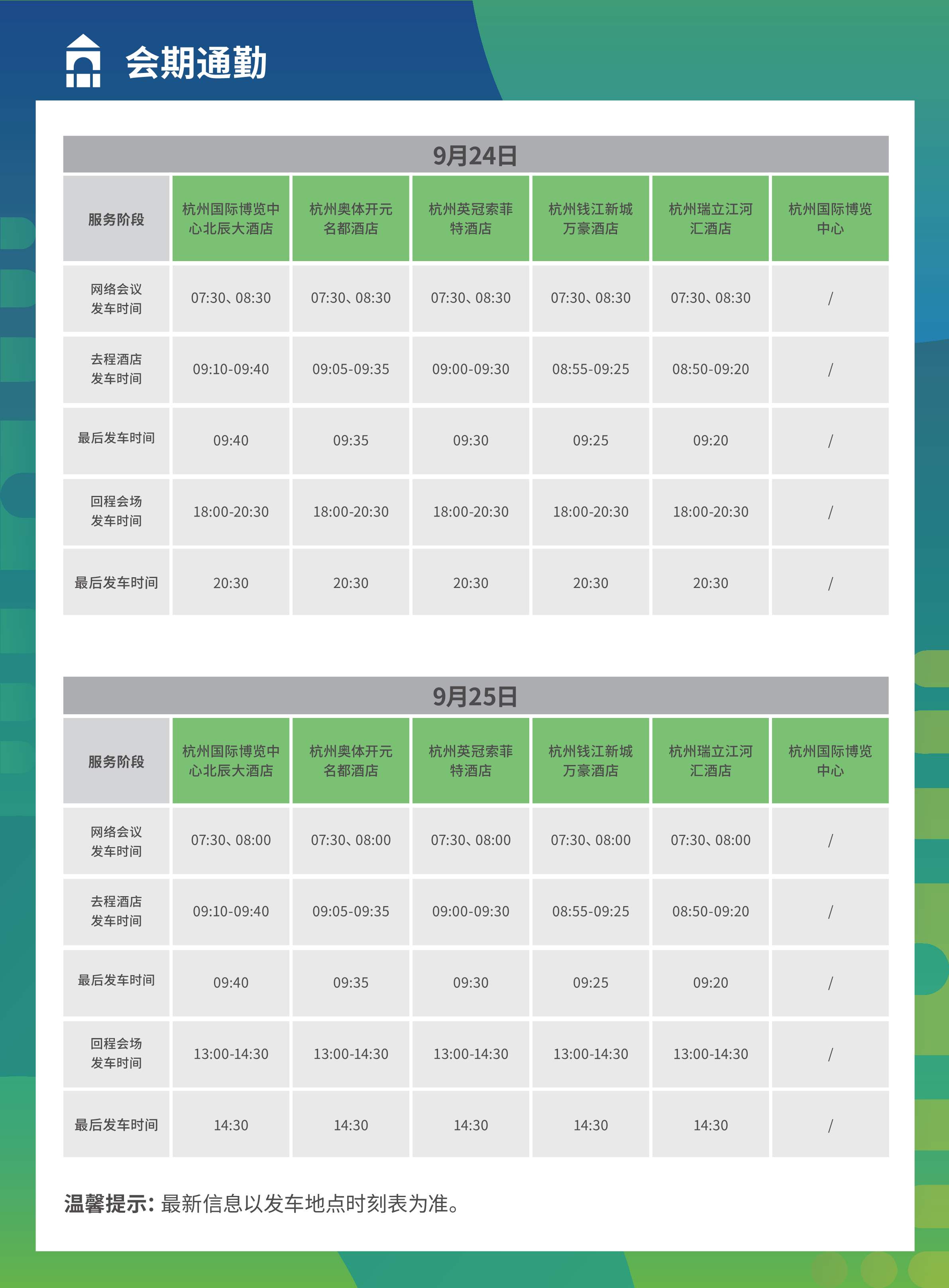Click 18:00-20:30 under 杭州国际博览中心北辰大酒店 column
This screenshot has width=949, height=1288.
click(x=231, y=512)
